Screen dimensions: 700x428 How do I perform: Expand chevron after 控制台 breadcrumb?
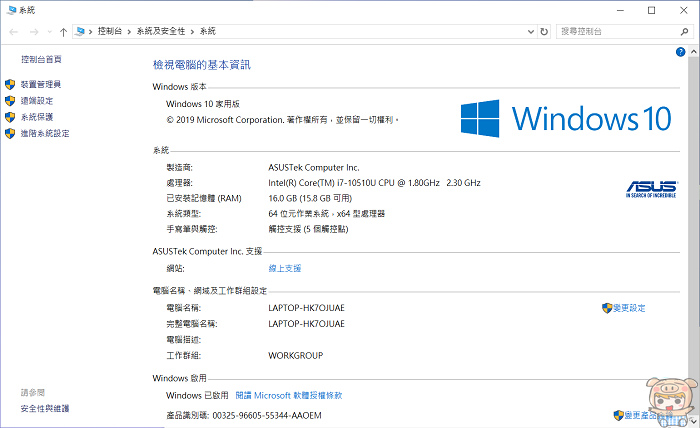point(129,32)
